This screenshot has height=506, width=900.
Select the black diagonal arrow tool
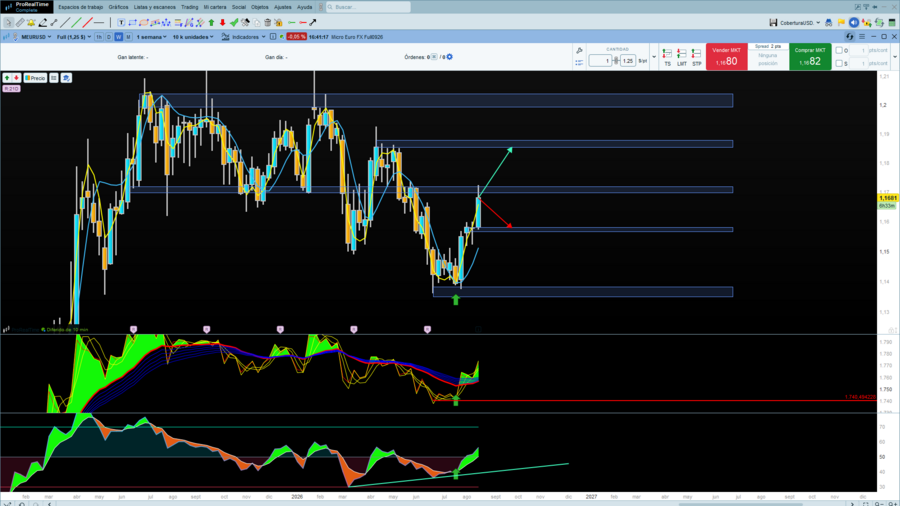(x=313, y=22)
